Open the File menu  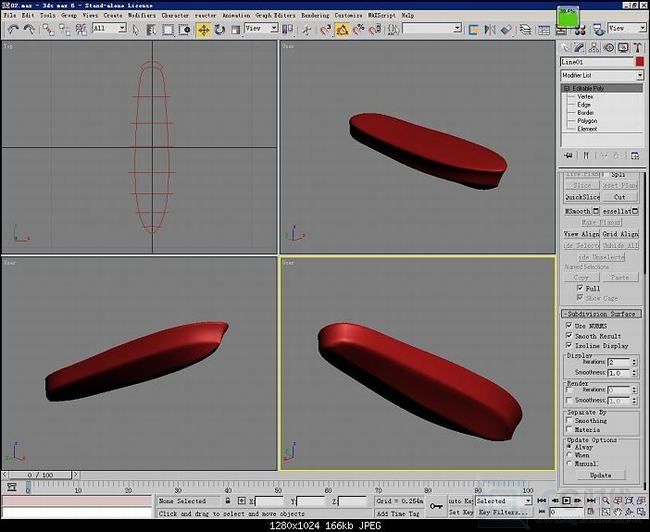pos(10,15)
